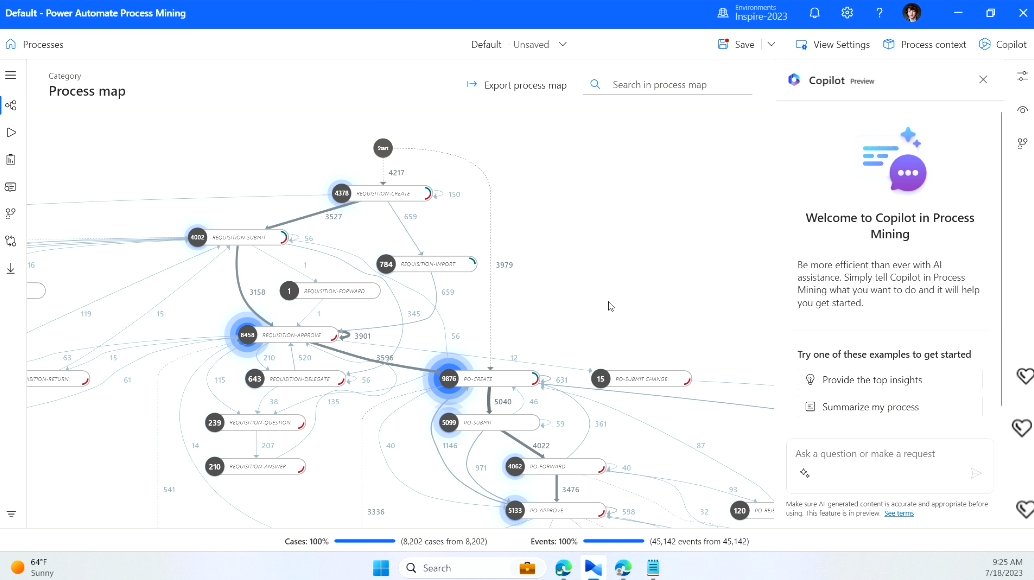The width and height of the screenshot is (1034, 580).
Task: Select the 4378 REQUISITION-CREATE node
Action: (x=382, y=194)
